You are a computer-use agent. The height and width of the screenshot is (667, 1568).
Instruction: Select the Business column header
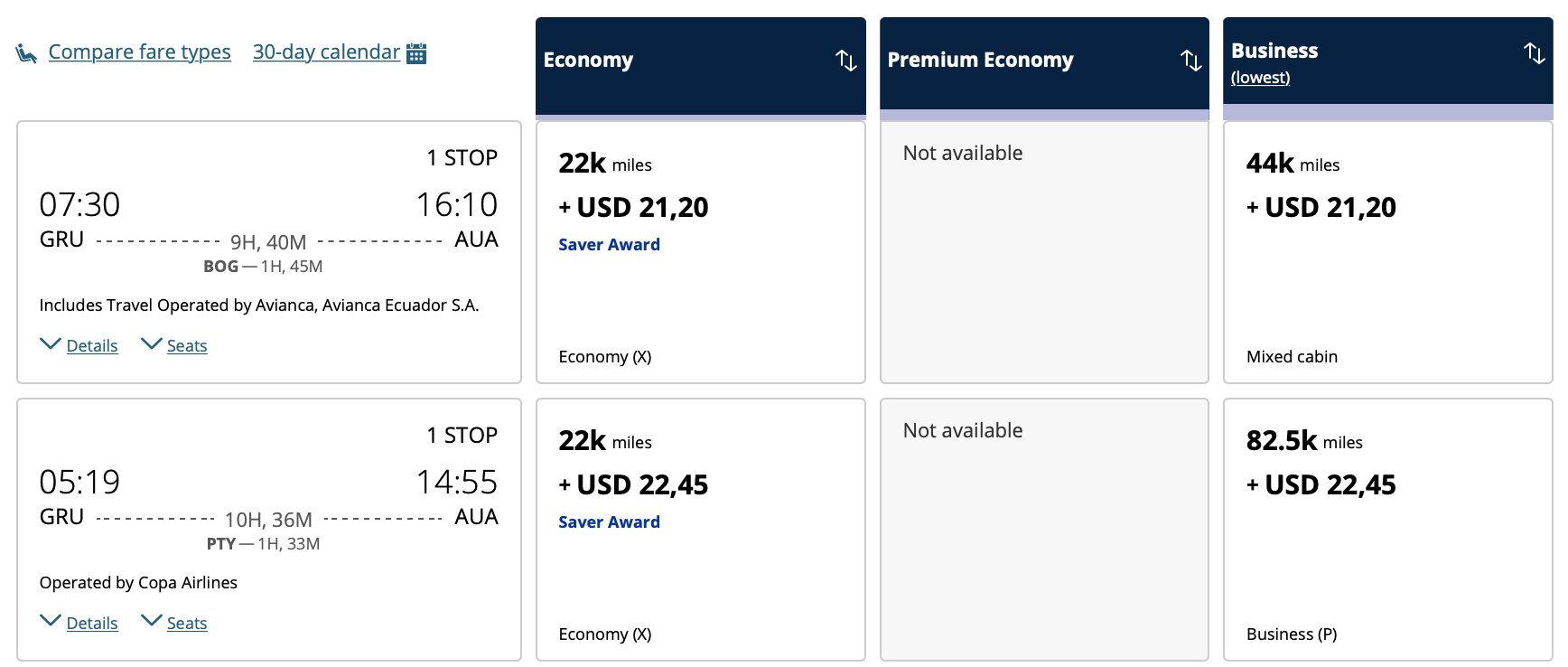coord(1388,61)
